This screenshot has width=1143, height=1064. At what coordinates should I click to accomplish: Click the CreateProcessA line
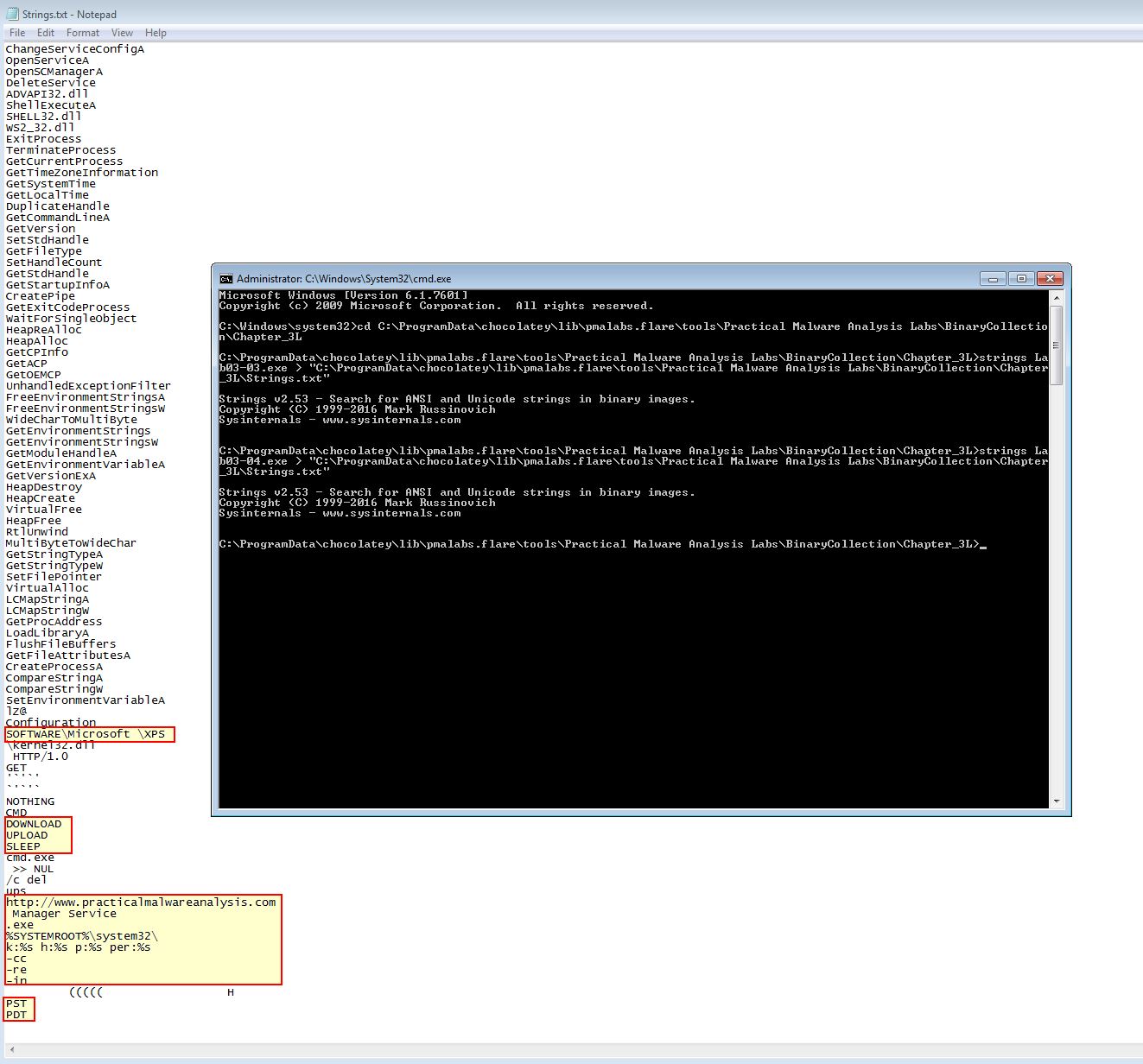(x=54, y=667)
